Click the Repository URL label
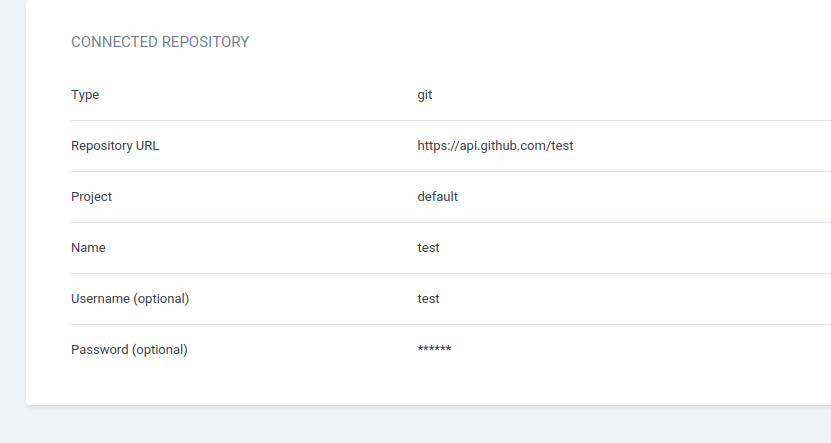The image size is (831, 443). point(115,146)
